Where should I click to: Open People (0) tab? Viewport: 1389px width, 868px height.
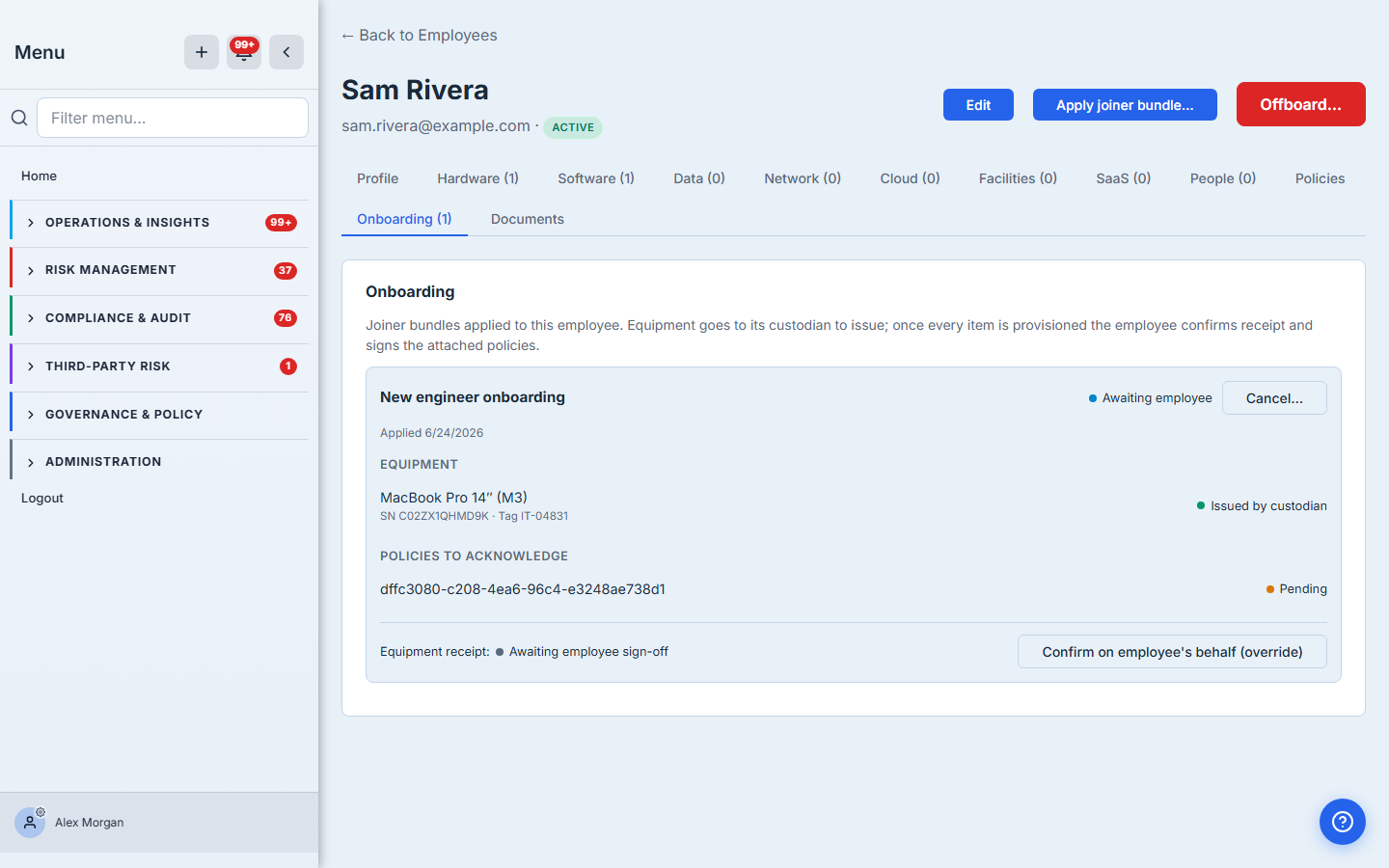(x=1223, y=178)
